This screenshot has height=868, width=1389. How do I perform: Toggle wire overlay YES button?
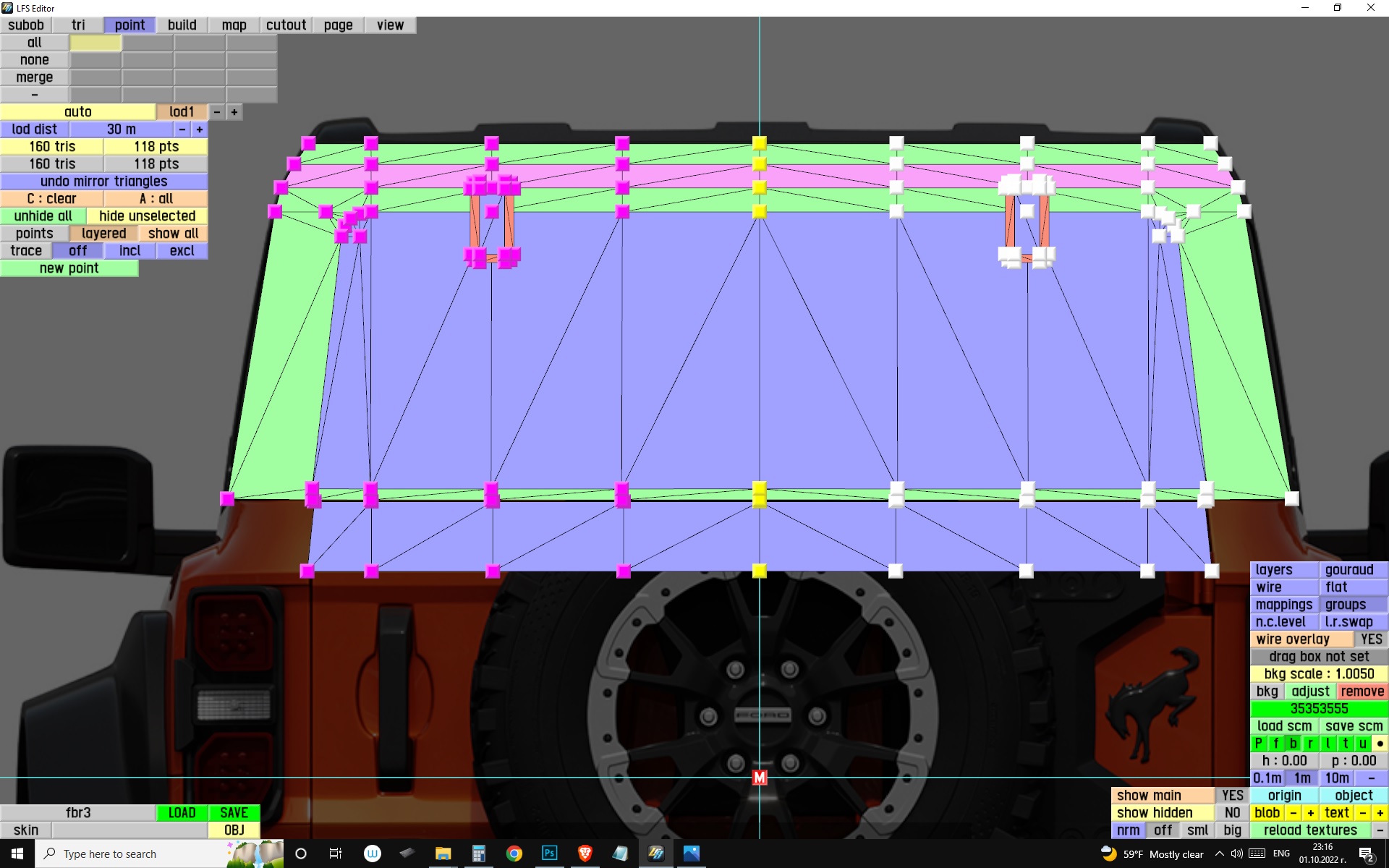[1371, 639]
